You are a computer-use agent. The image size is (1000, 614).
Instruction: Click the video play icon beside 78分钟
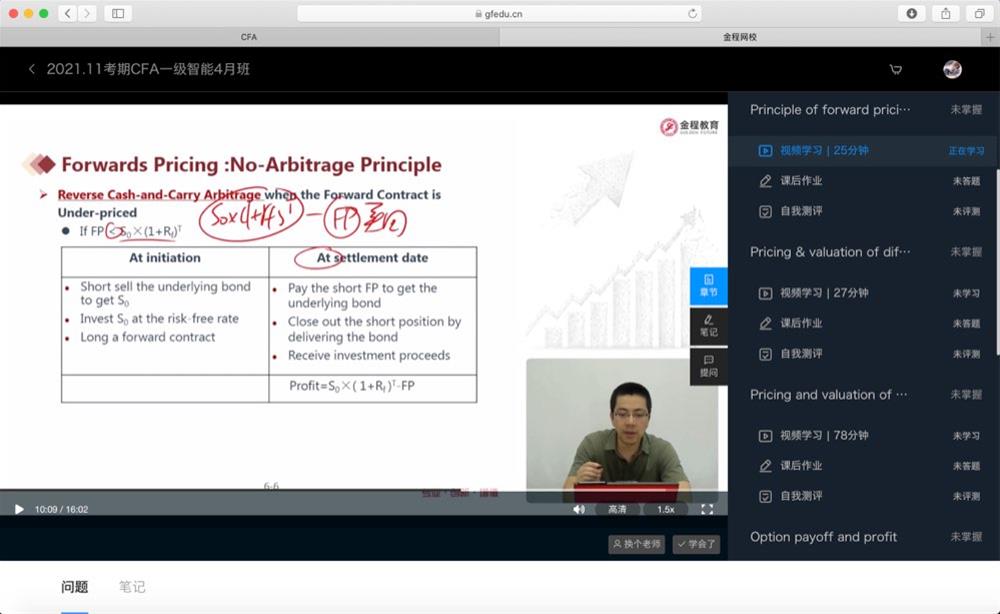pyautogui.click(x=765, y=435)
